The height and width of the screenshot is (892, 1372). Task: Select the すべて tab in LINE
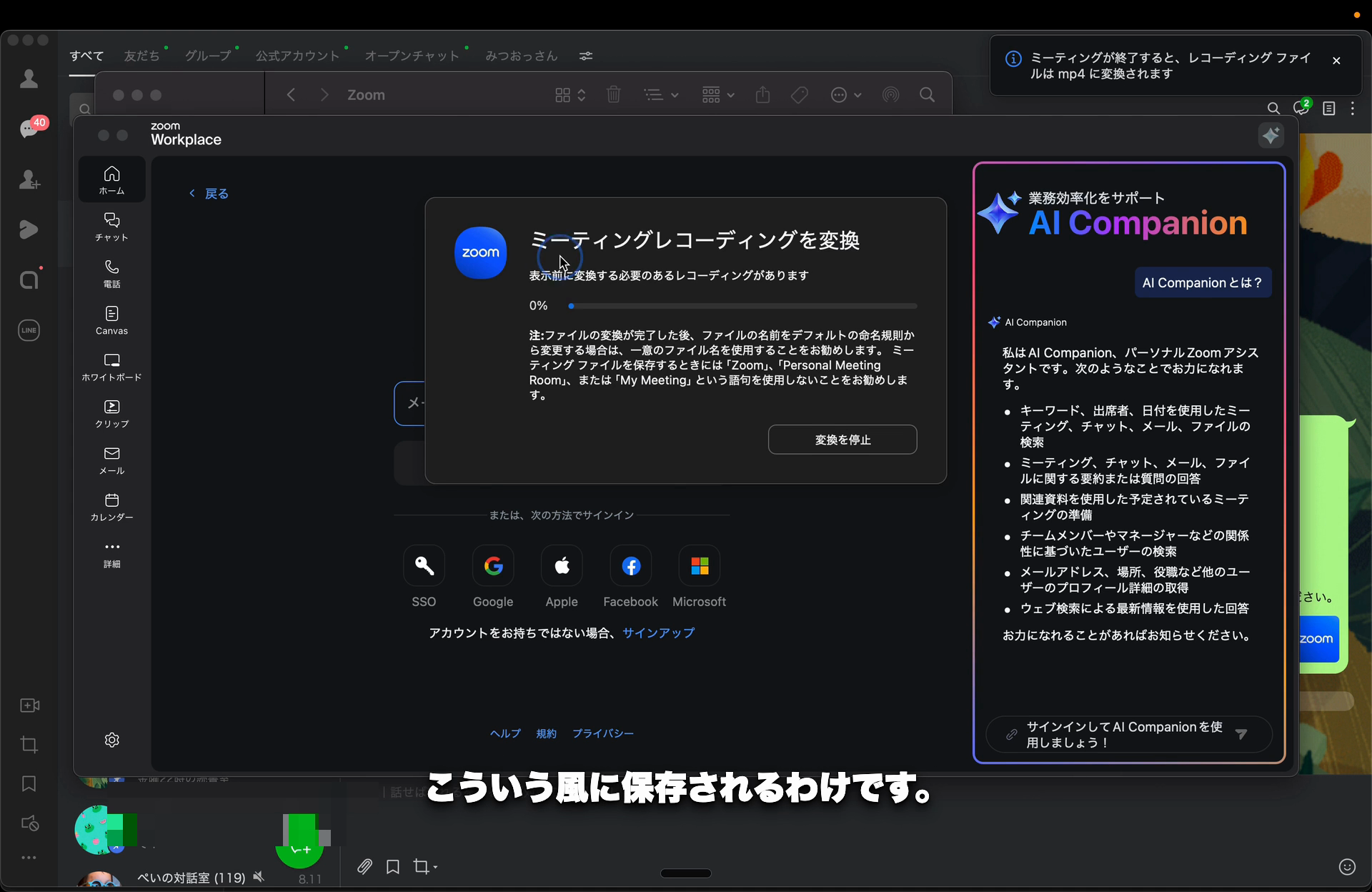(x=86, y=56)
